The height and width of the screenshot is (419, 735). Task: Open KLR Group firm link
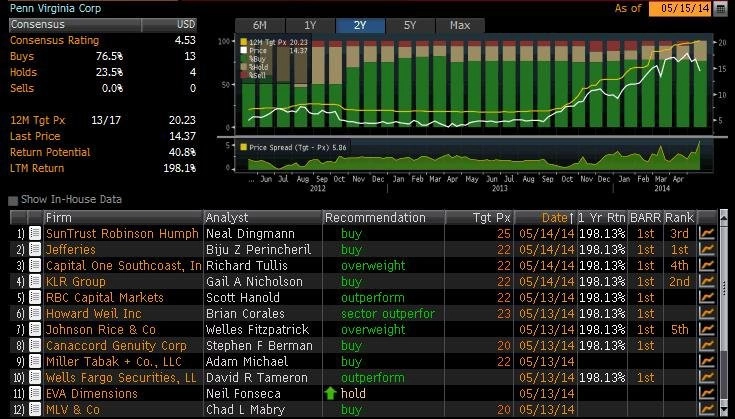[75, 281]
